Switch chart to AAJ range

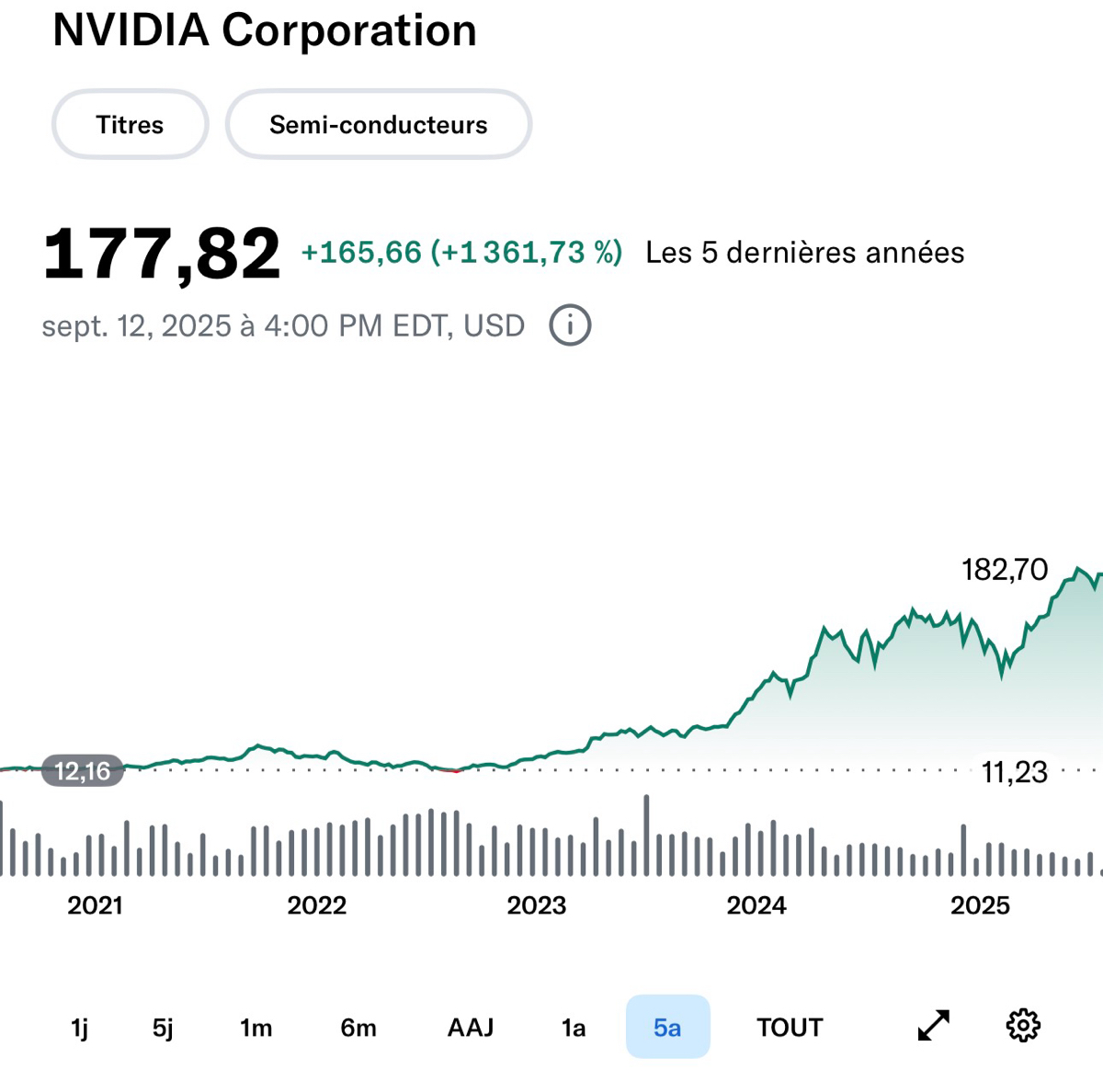tap(471, 1028)
